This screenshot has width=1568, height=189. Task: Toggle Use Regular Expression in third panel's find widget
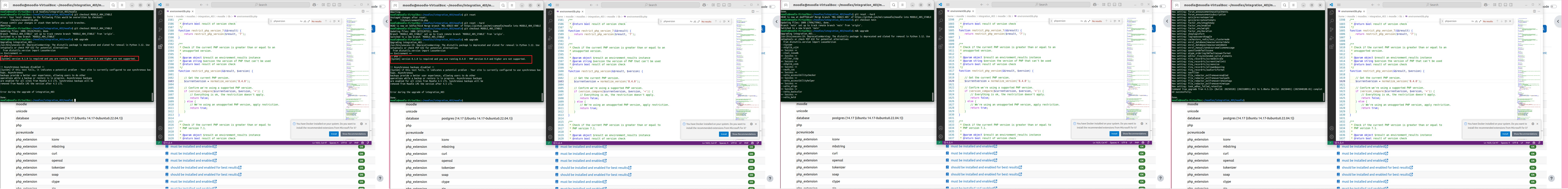coord(1089,21)
